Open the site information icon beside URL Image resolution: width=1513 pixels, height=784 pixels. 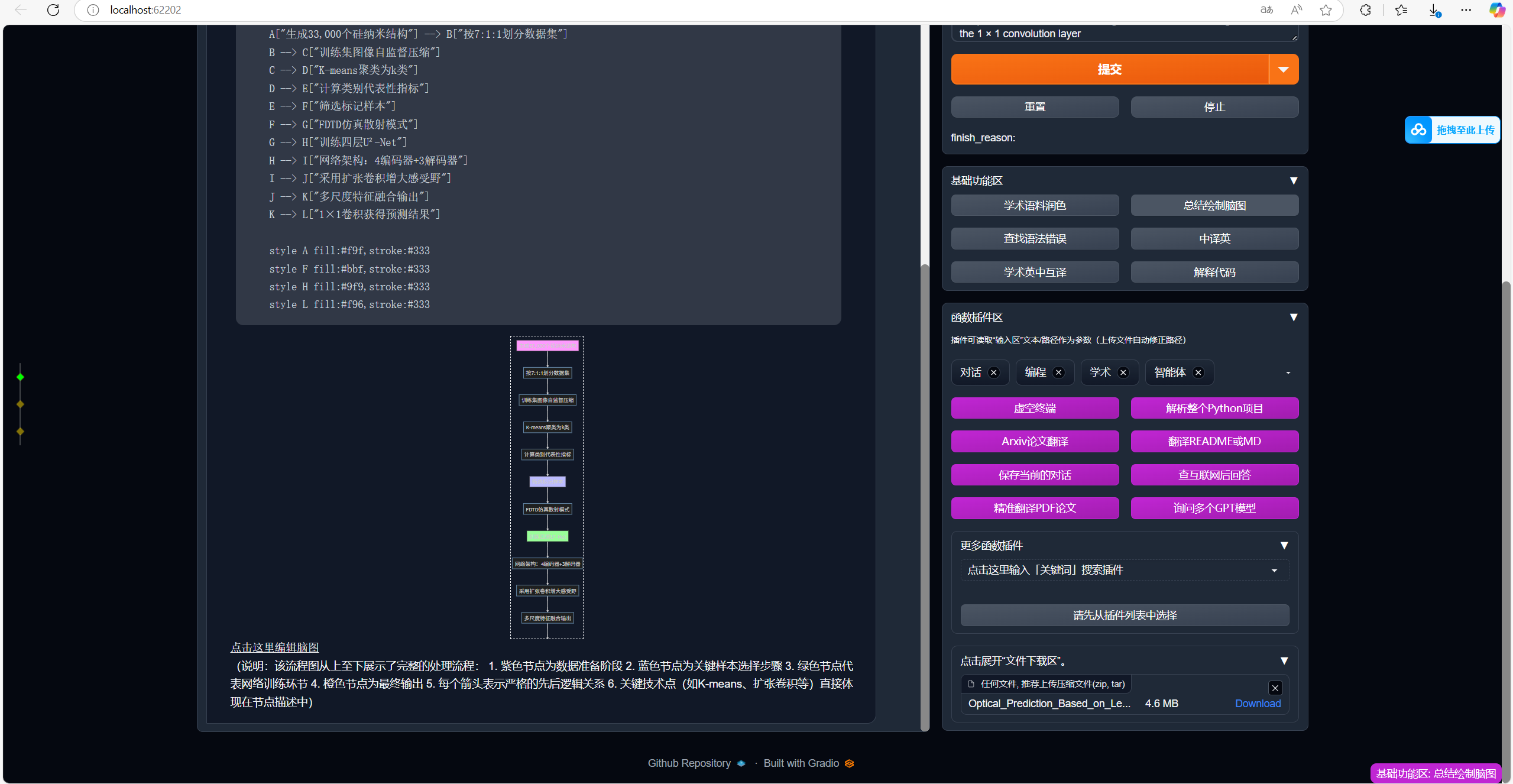coord(93,10)
